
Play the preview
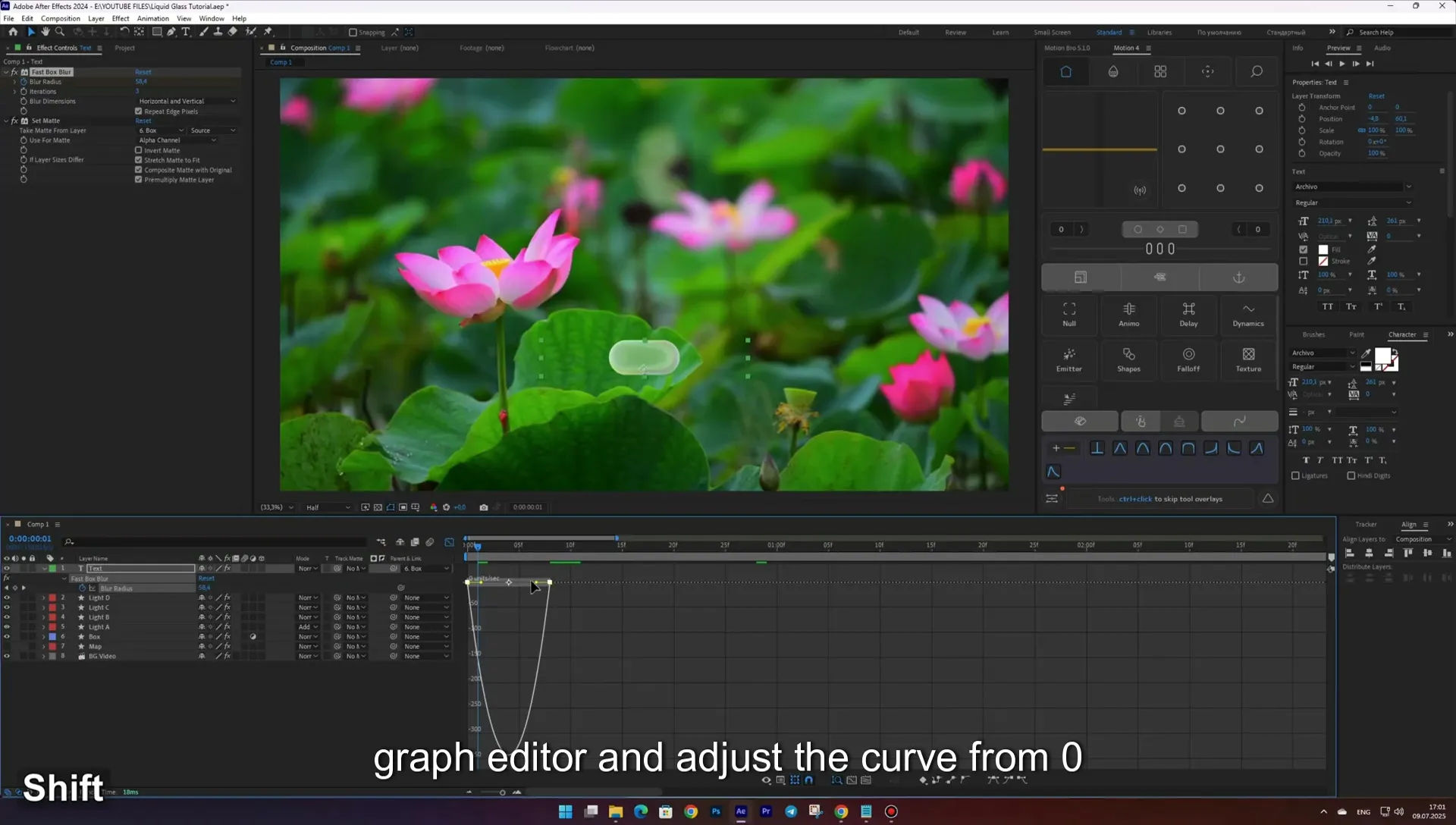[x=1341, y=64]
